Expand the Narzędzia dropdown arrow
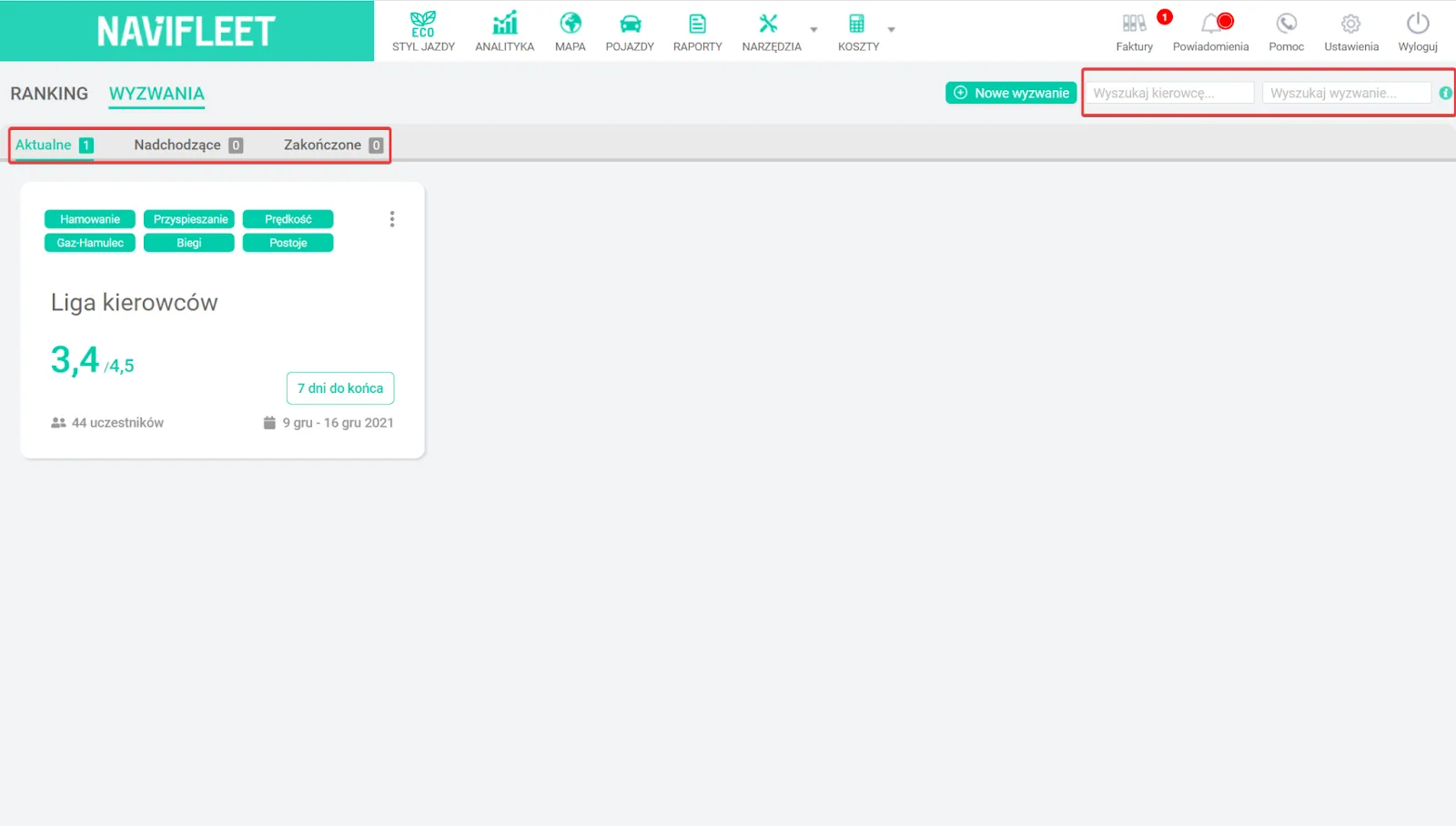Screen dimensions: 1456x826 point(814,30)
